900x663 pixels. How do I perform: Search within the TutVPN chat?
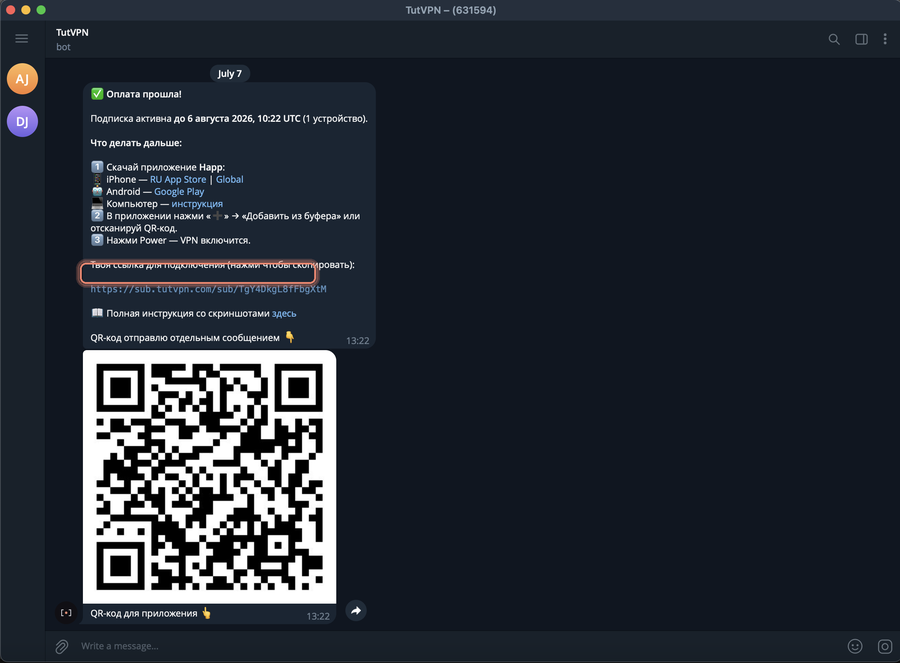pyautogui.click(x=834, y=39)
